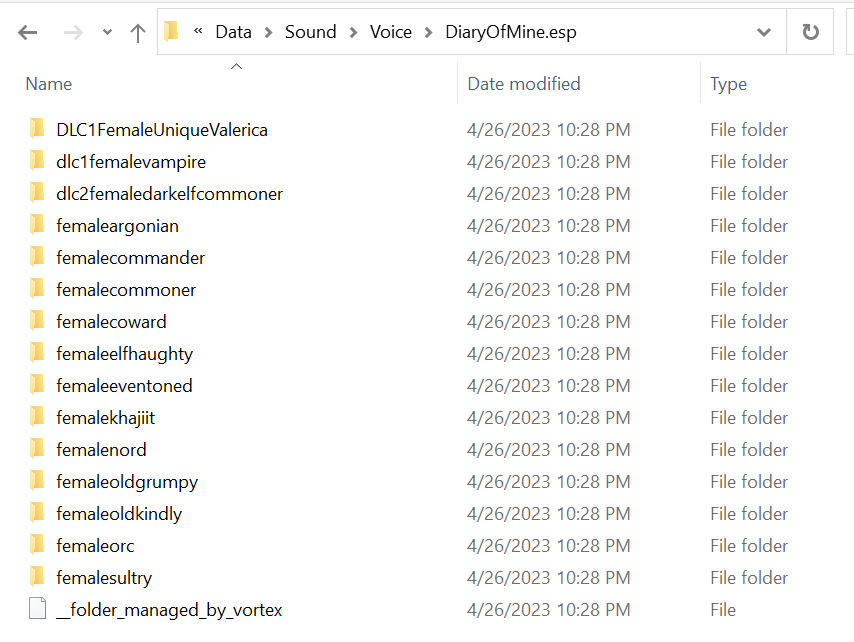This screenshot has width=854, height=642.
Task: Select dlc1femalevampire folder name
Action: (x=131, y=162)
